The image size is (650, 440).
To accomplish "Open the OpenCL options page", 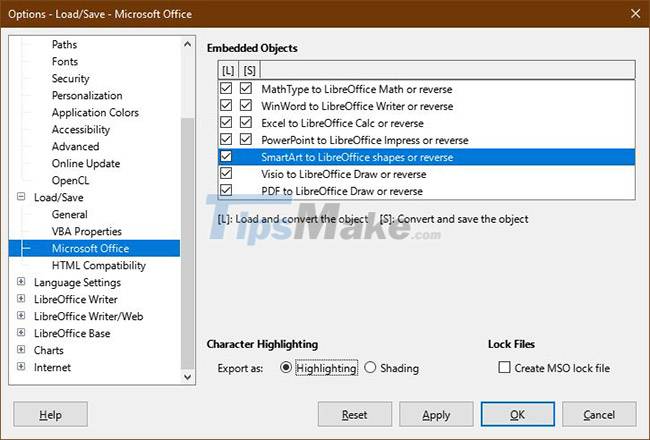I will (70, 180).
